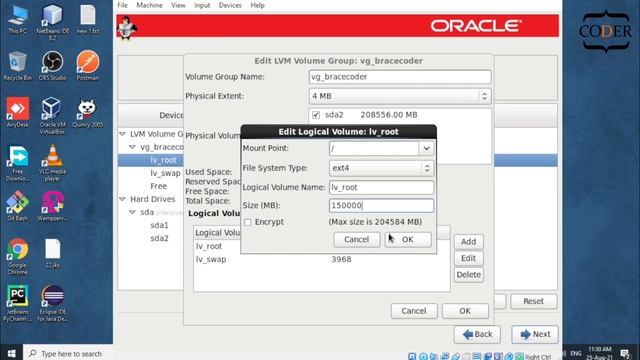Click Windows taskbar search box
Image resolution: width=640 pixels, height=360 pixels.
point(68,353)
